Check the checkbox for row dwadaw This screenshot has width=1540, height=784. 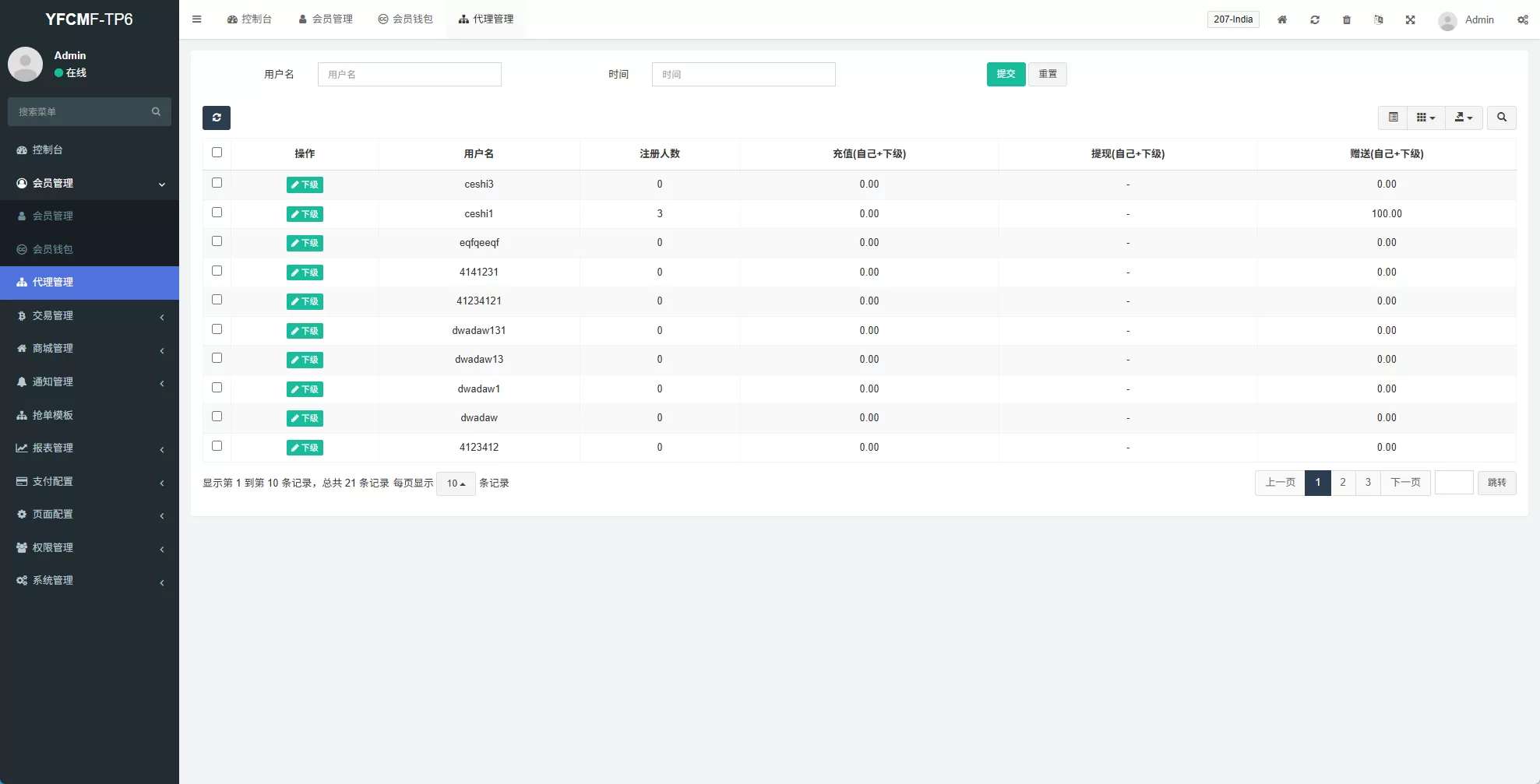click(217, 417)
